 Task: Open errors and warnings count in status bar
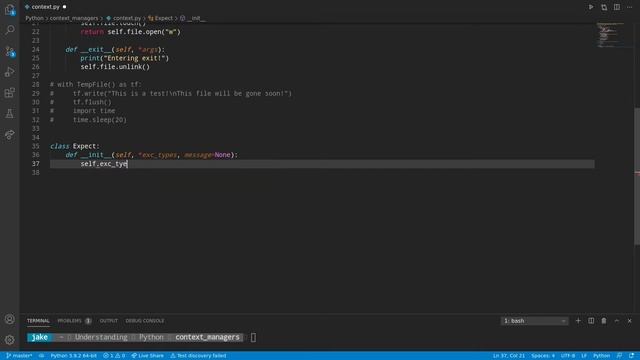coord(114,356)
